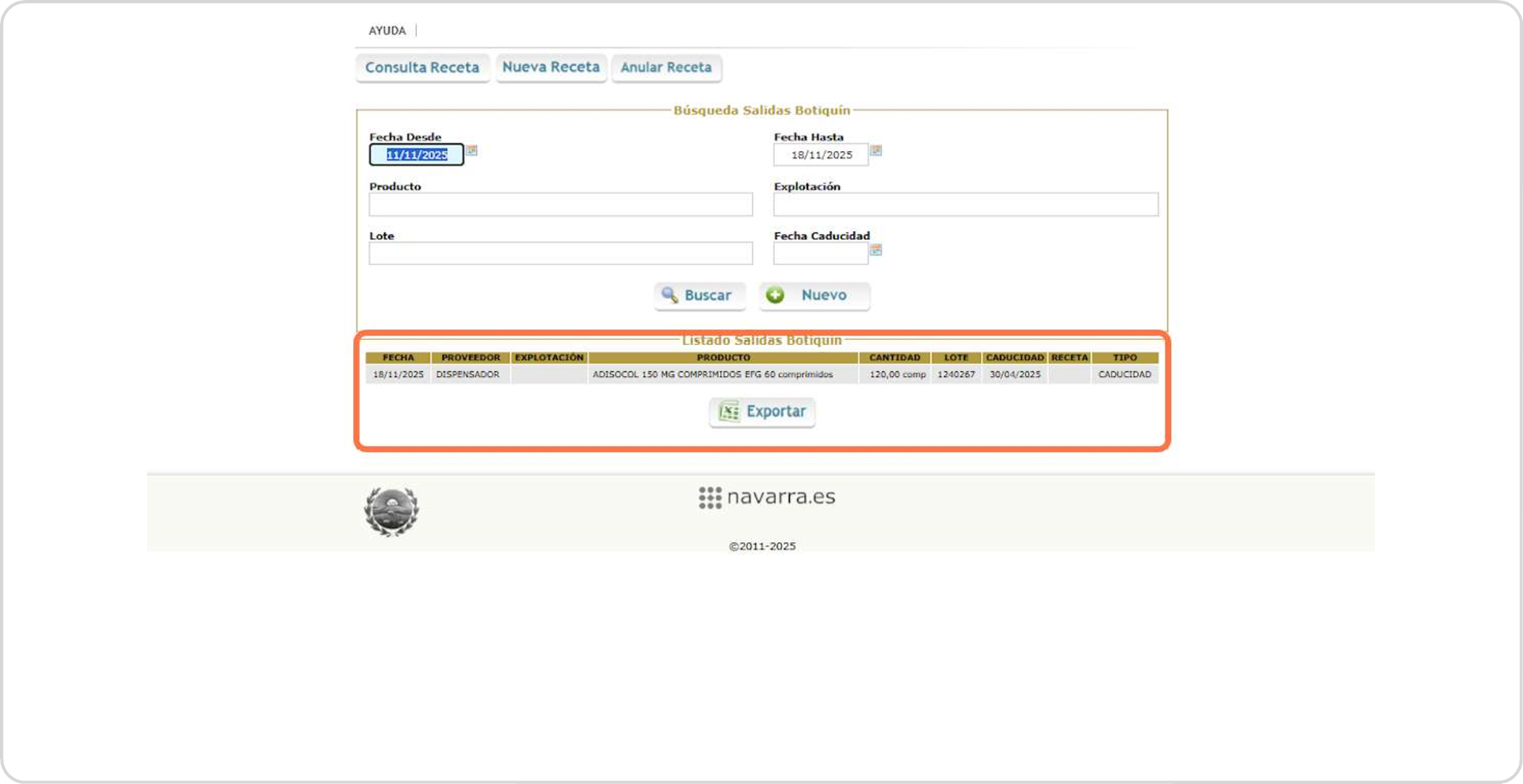Focus the Fecha Caducidad date field

[x=820, y=253]
